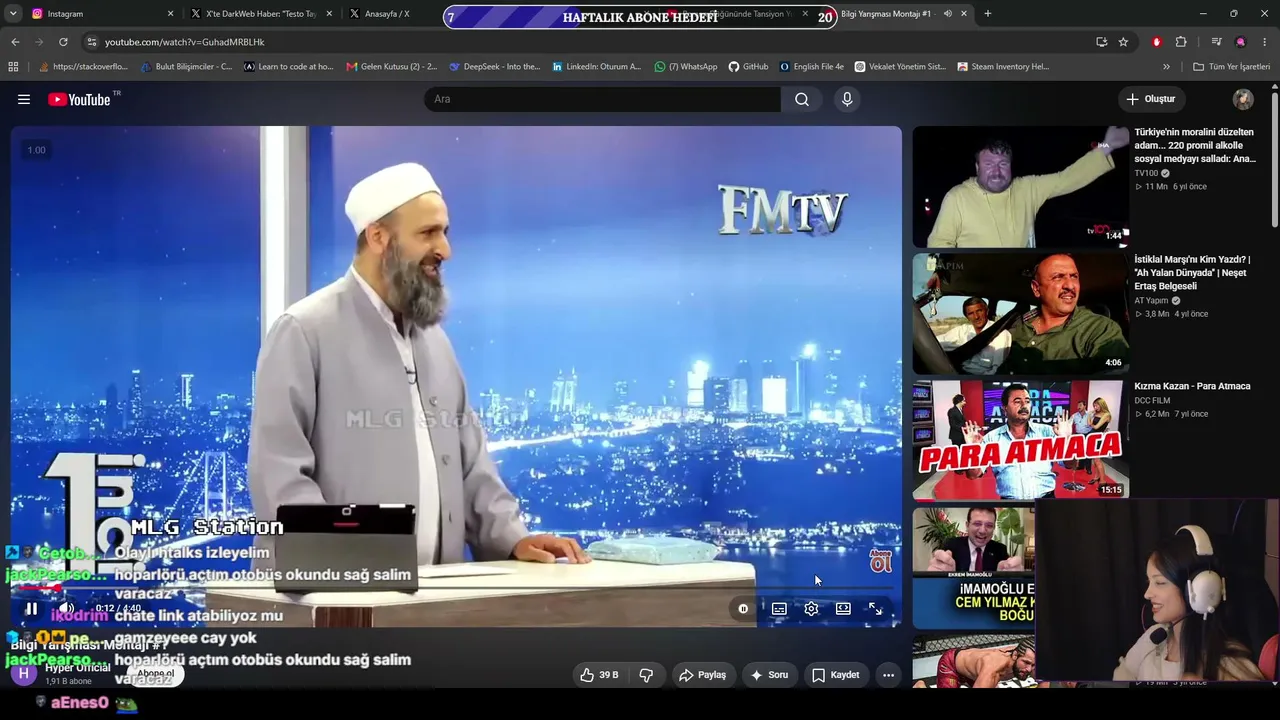This screenshot has height=720, width=1280.
Task: Click the site information icon in address bar
Action: coord(92,42)
